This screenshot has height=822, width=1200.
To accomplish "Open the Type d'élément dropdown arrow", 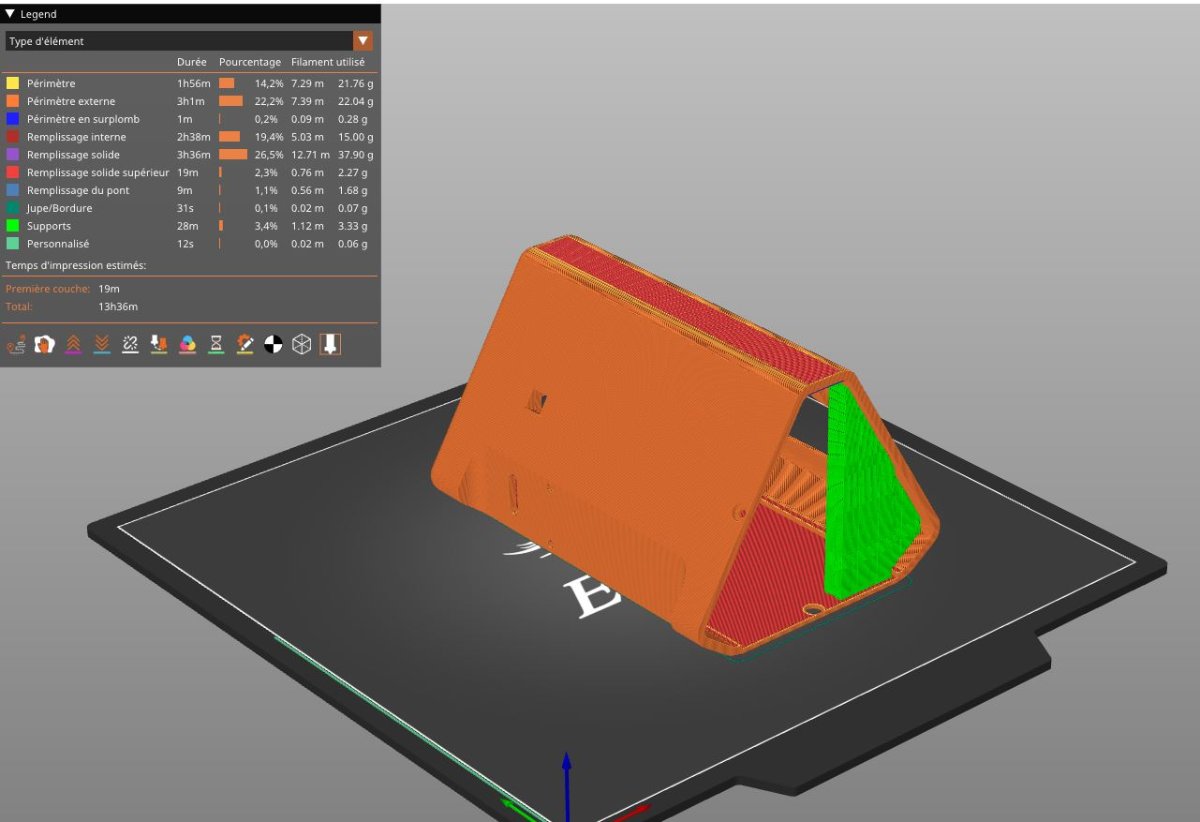I will [x=363, y=41].
